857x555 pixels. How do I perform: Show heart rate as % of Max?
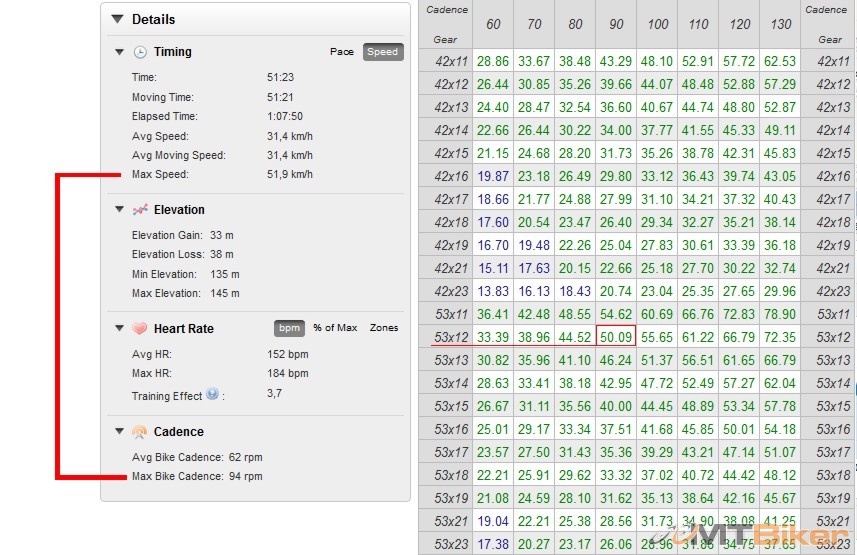click(x=335, y=328)
